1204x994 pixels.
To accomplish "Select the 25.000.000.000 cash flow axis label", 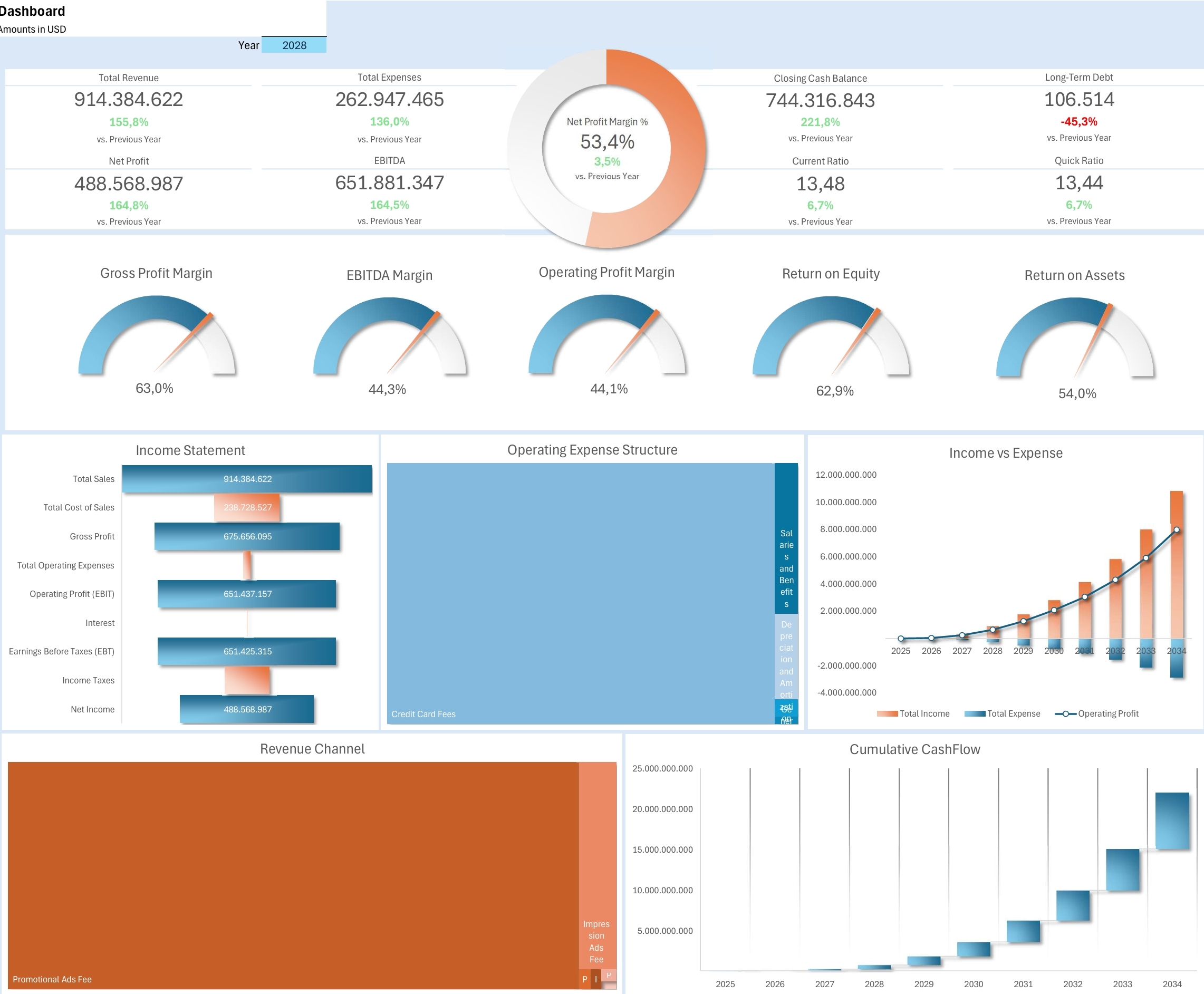I will (662, 768).
